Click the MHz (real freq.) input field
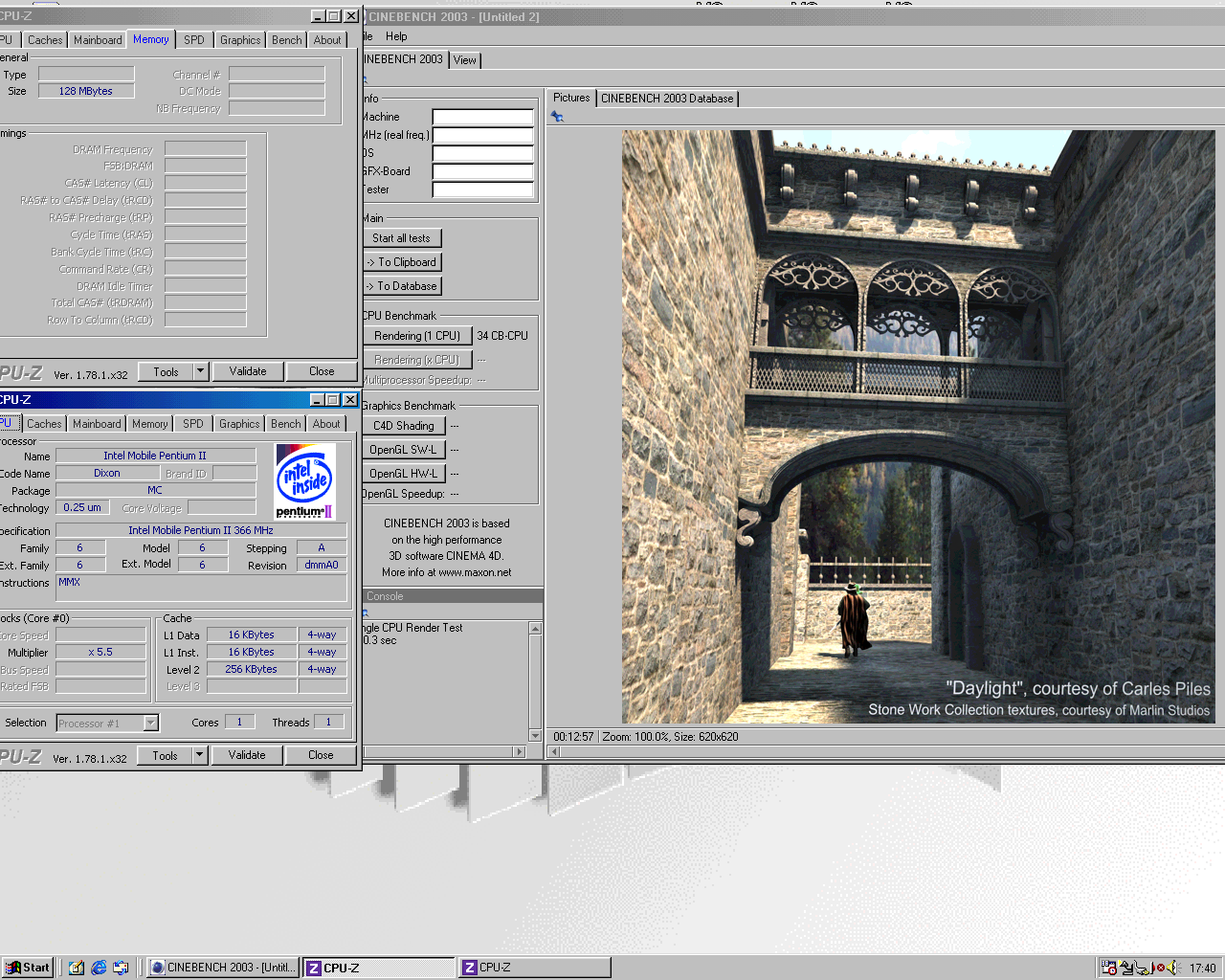Viewport: 1225px width, 980px height. tap(483, 135)
